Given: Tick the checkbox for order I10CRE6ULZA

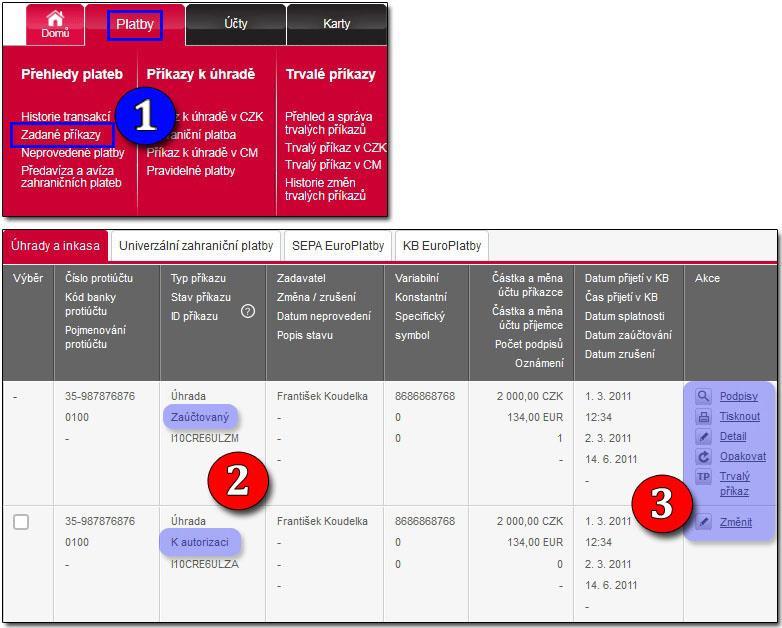Looking at the screenshot, I should tap(21, 522).
